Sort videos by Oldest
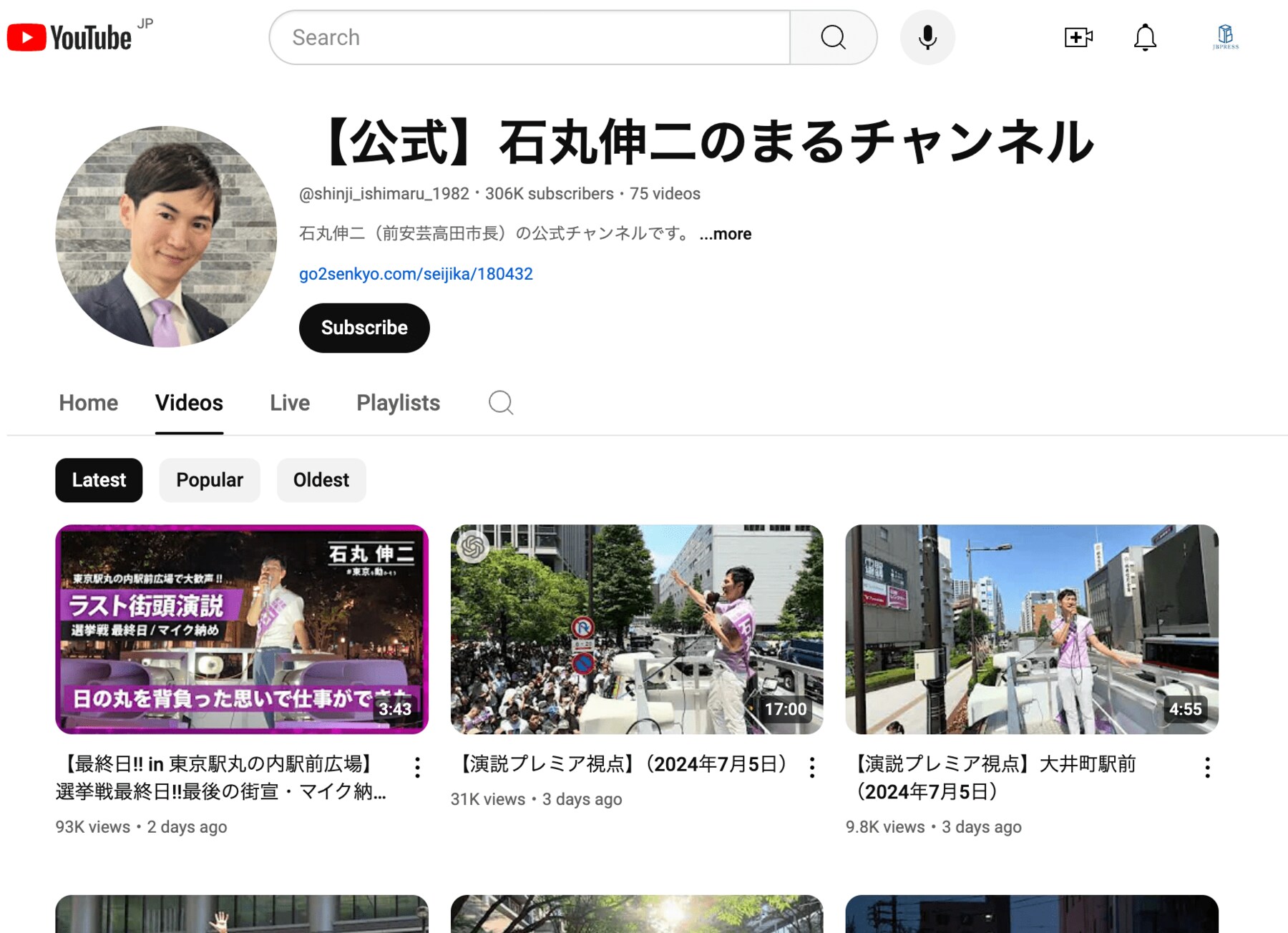 coord(321,480)
